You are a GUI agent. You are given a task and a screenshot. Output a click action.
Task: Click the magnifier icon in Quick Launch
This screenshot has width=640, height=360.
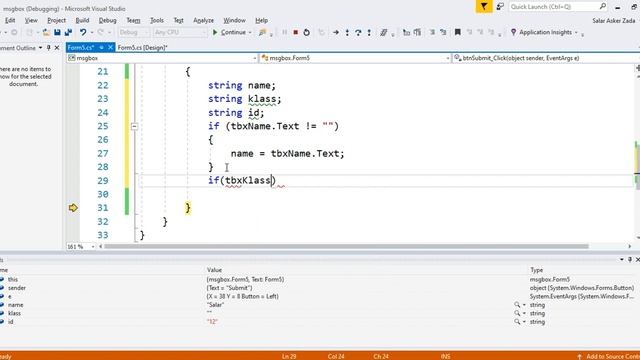(602, 6)
